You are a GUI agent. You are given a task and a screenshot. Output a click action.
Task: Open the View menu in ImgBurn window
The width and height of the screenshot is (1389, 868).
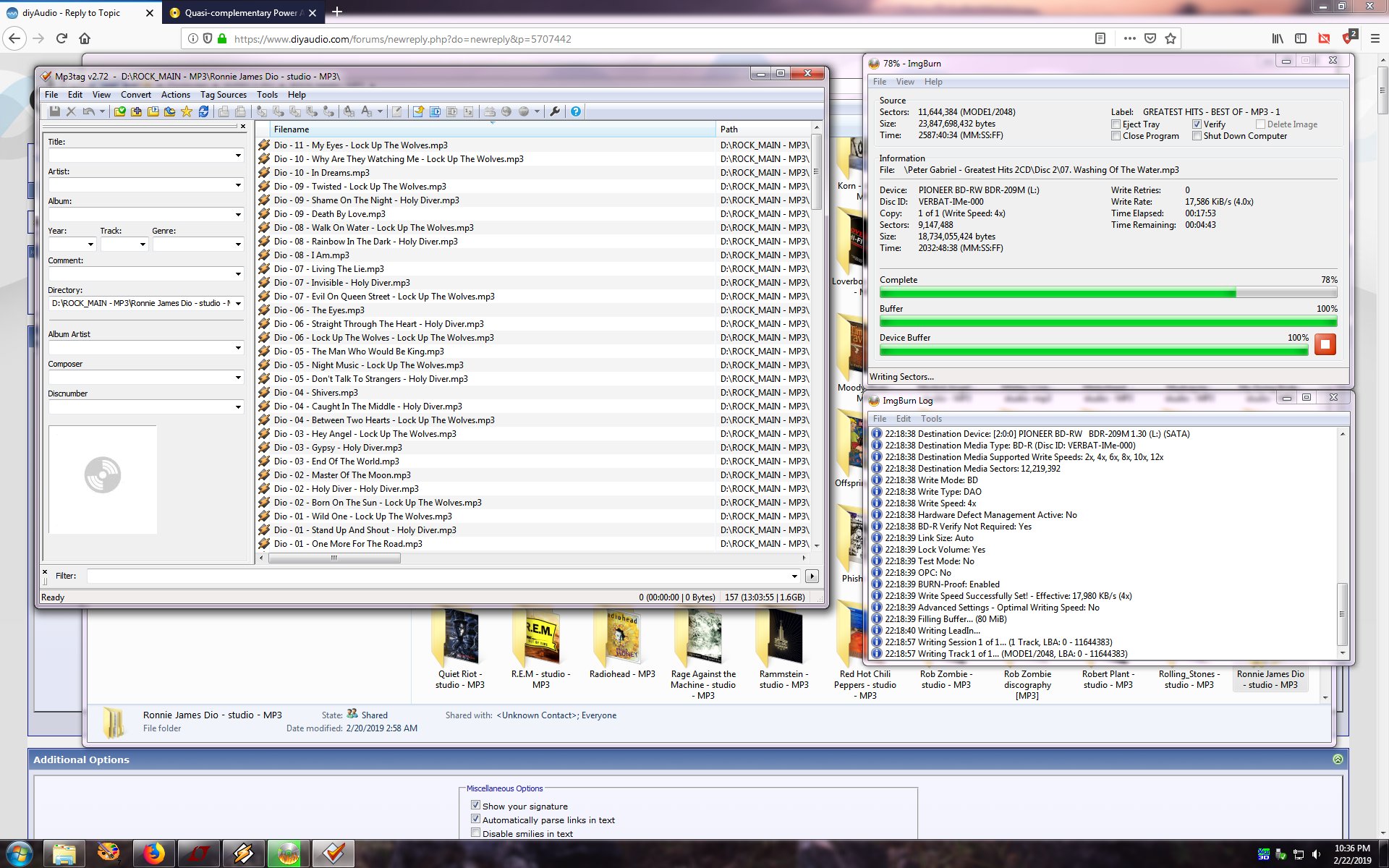[905, 82]
